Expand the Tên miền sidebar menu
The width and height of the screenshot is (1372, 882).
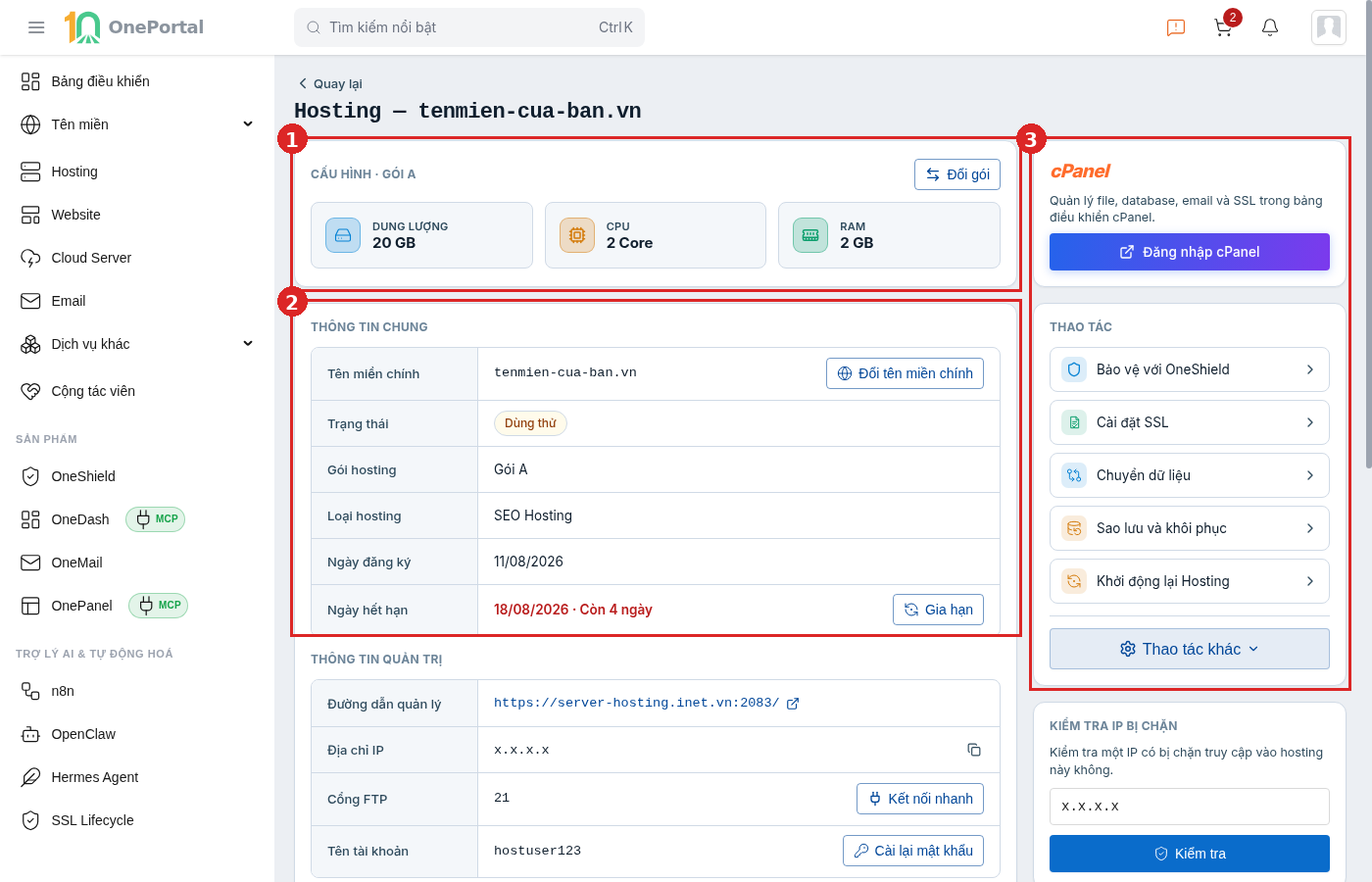point(137,124)
